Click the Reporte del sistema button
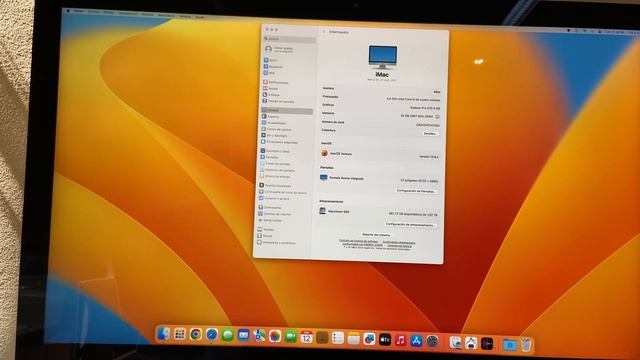 tap(376, 235)
